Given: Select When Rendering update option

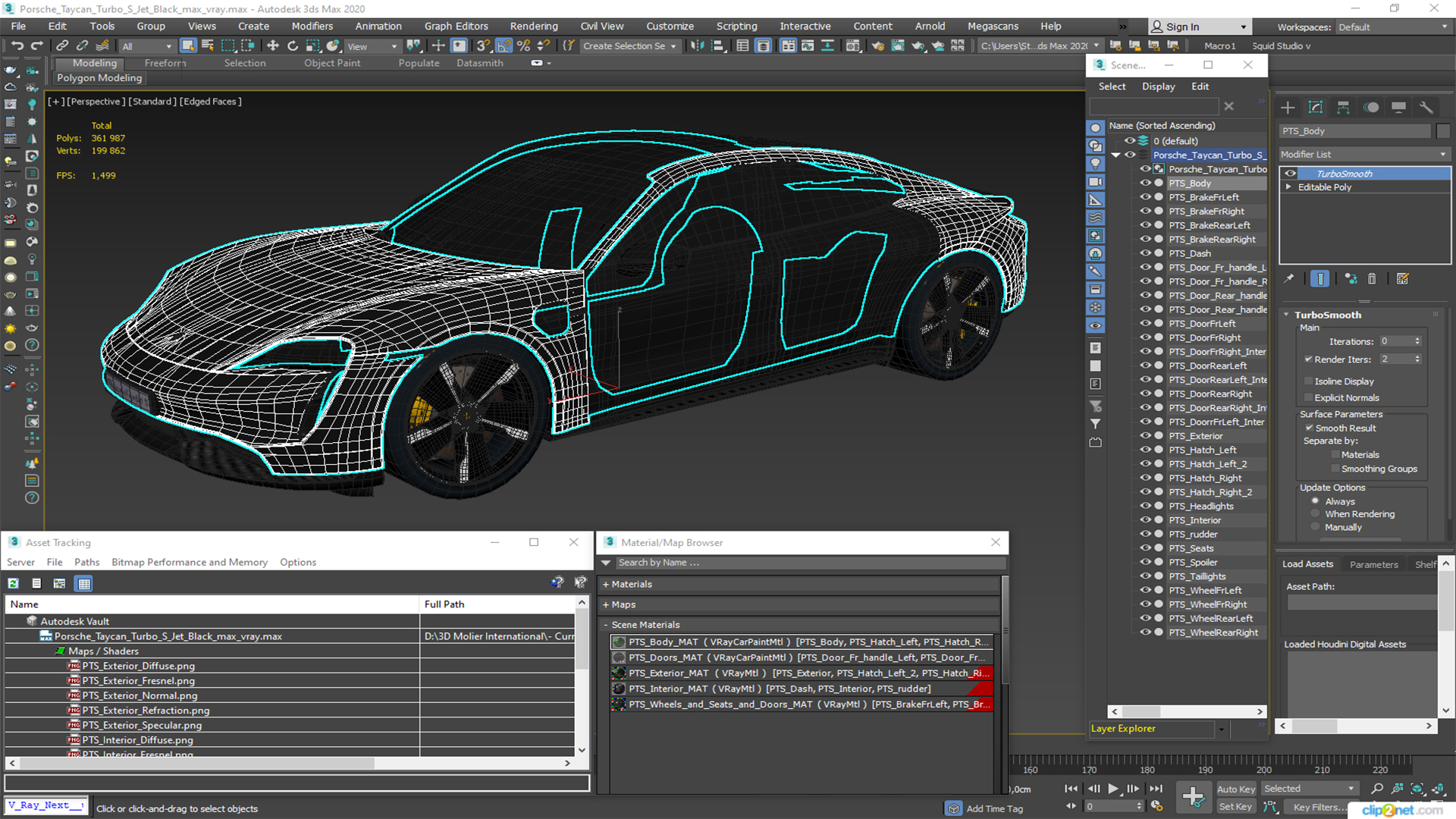Looking at the screenshot, I should tap(1315, 514).
